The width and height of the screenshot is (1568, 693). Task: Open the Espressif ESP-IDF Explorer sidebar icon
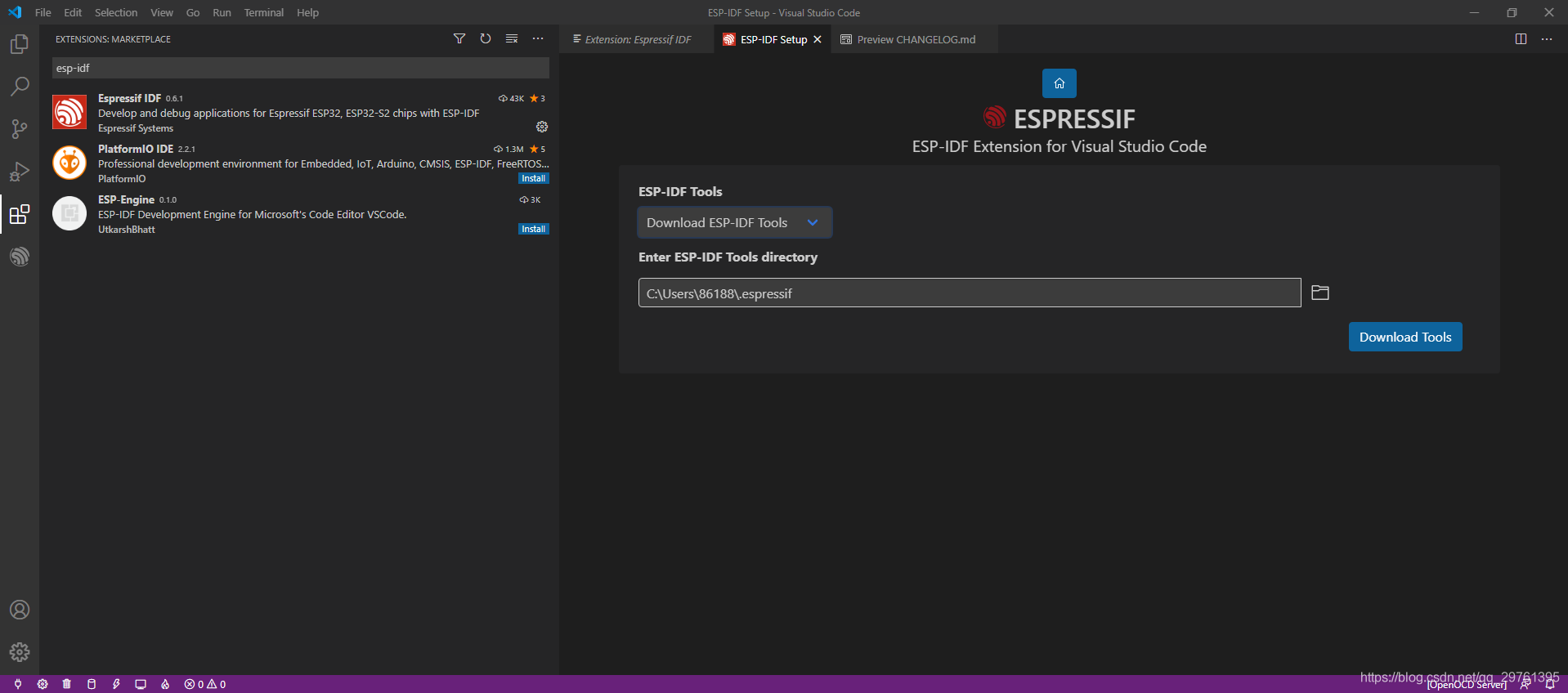(20, 257)
